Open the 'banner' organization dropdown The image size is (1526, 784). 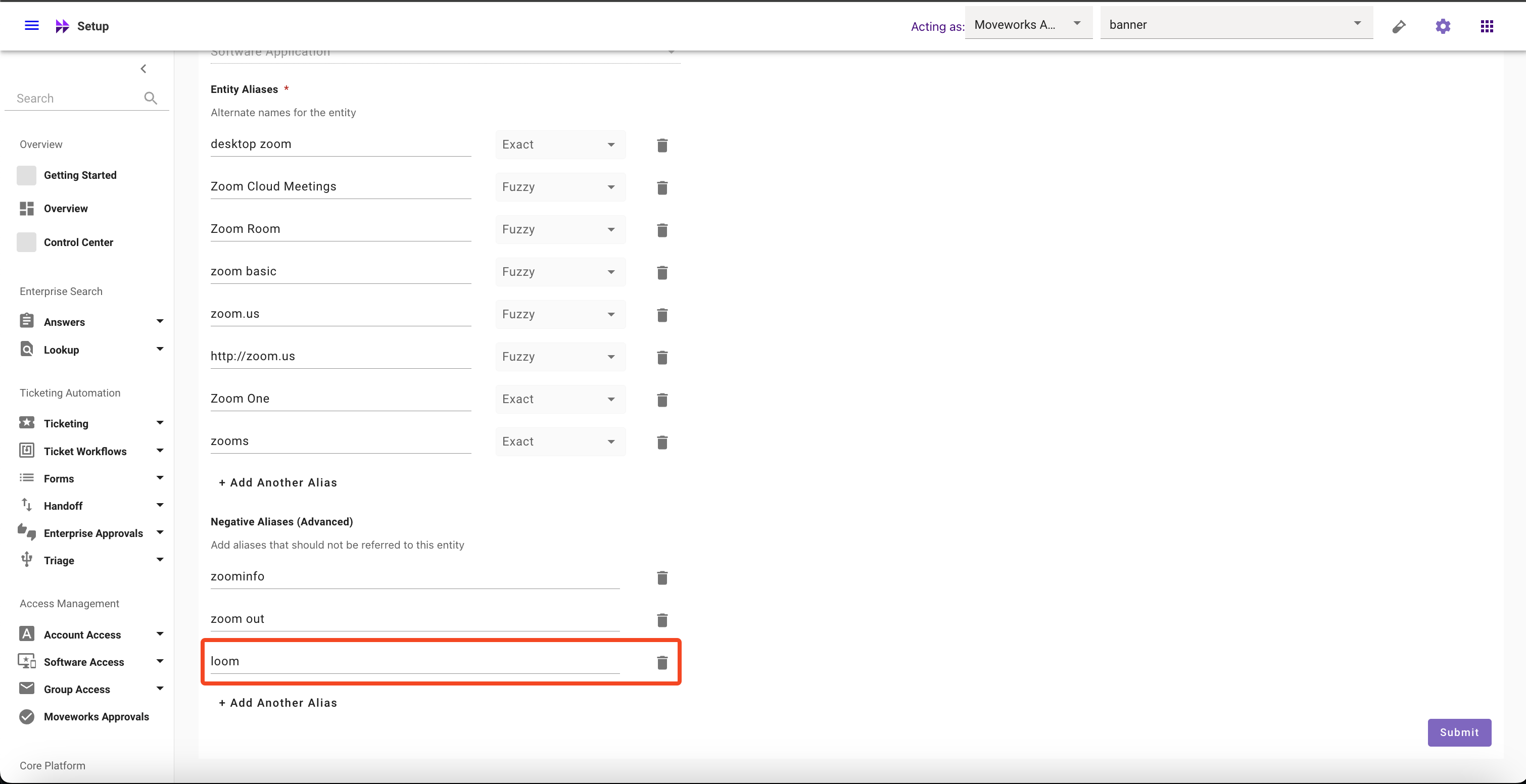coord(1236,24)
